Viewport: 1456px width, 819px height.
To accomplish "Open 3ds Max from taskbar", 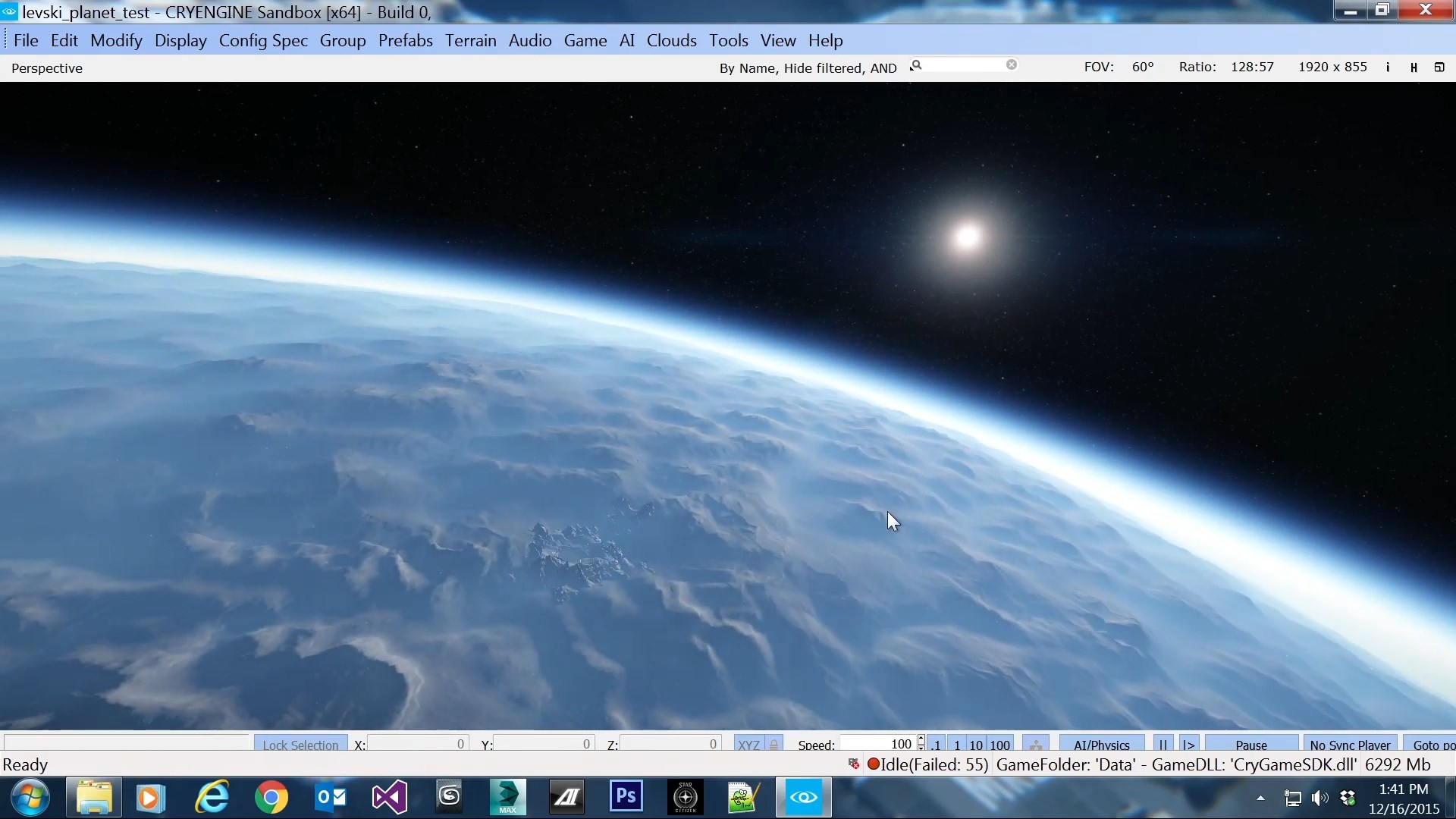I will coord(507,797).
